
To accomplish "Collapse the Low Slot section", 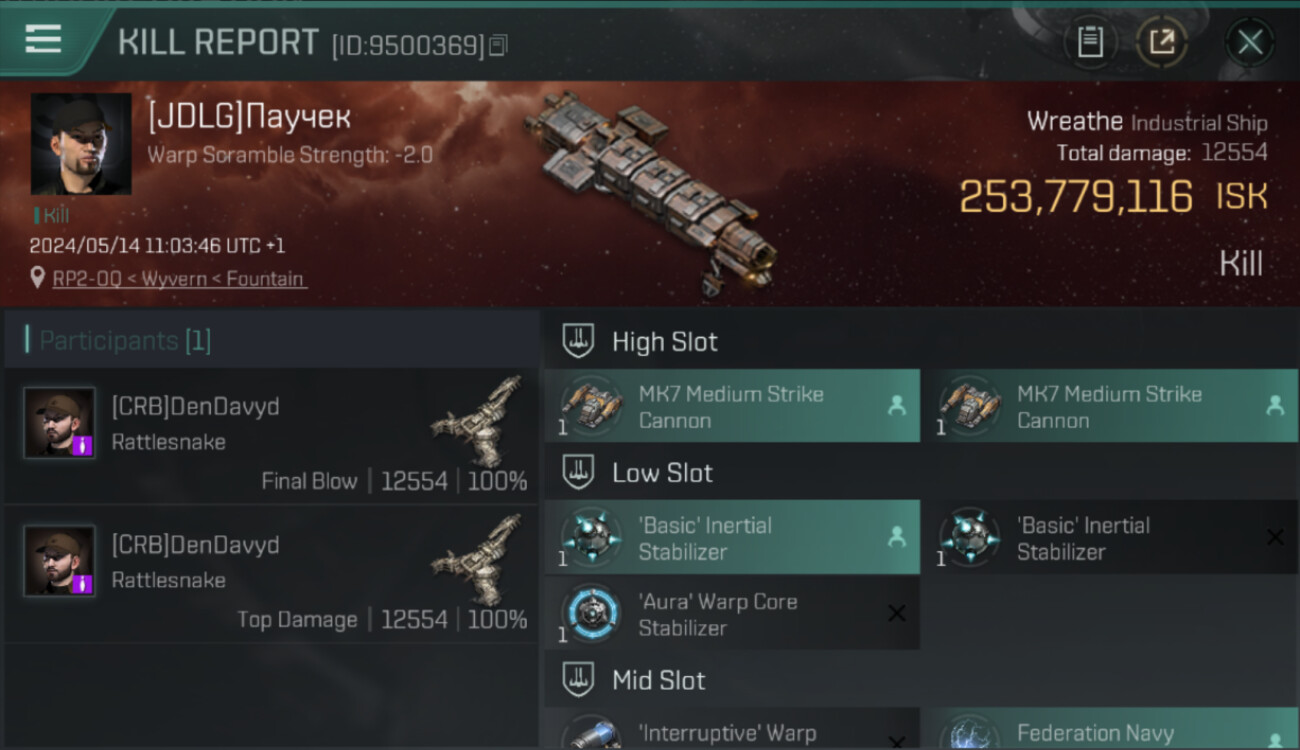I will pos(578,473).
